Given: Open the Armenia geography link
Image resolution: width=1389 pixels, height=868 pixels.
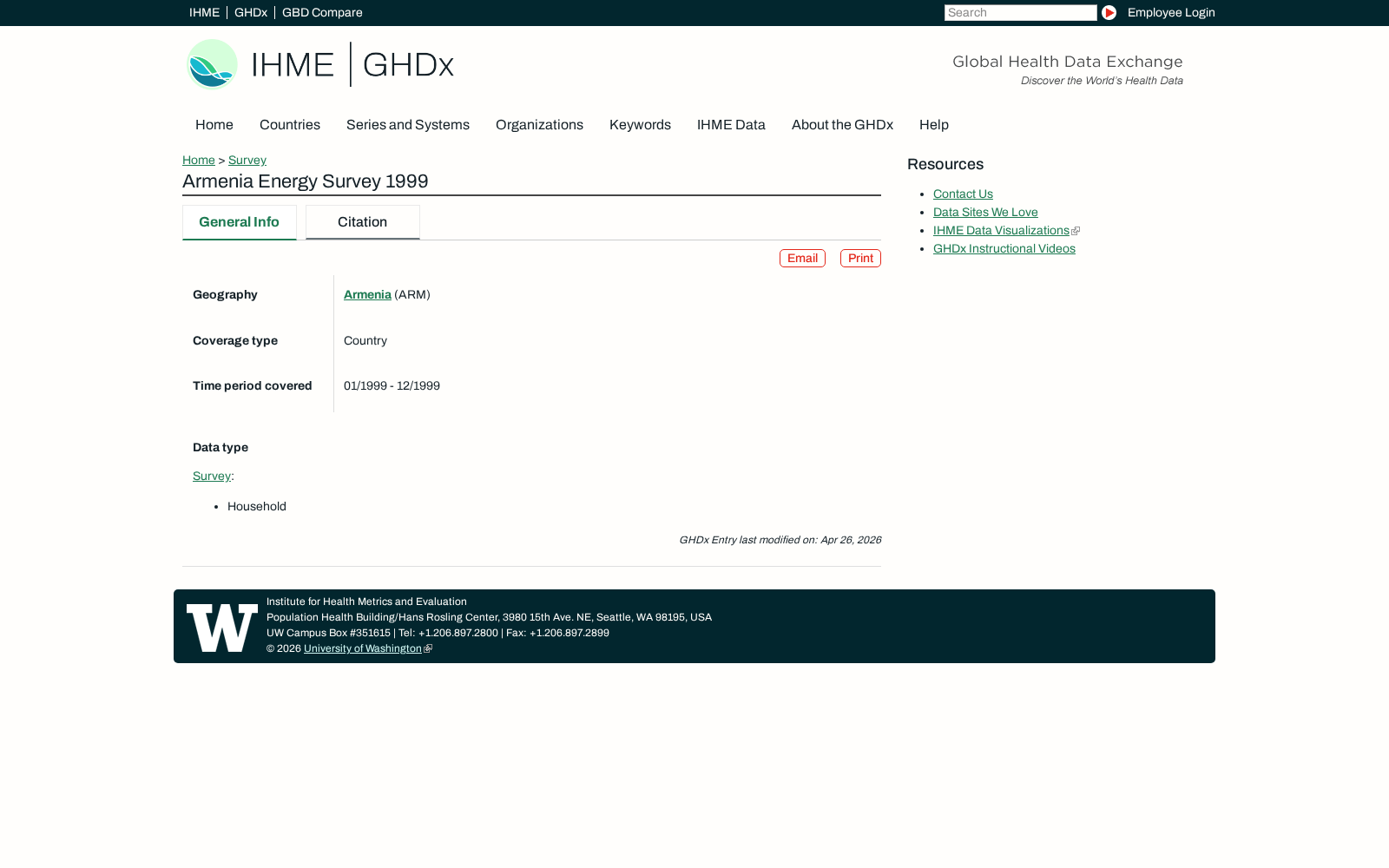Looking at the screenshot, I should pyautogui.click(x=367, y=295).
